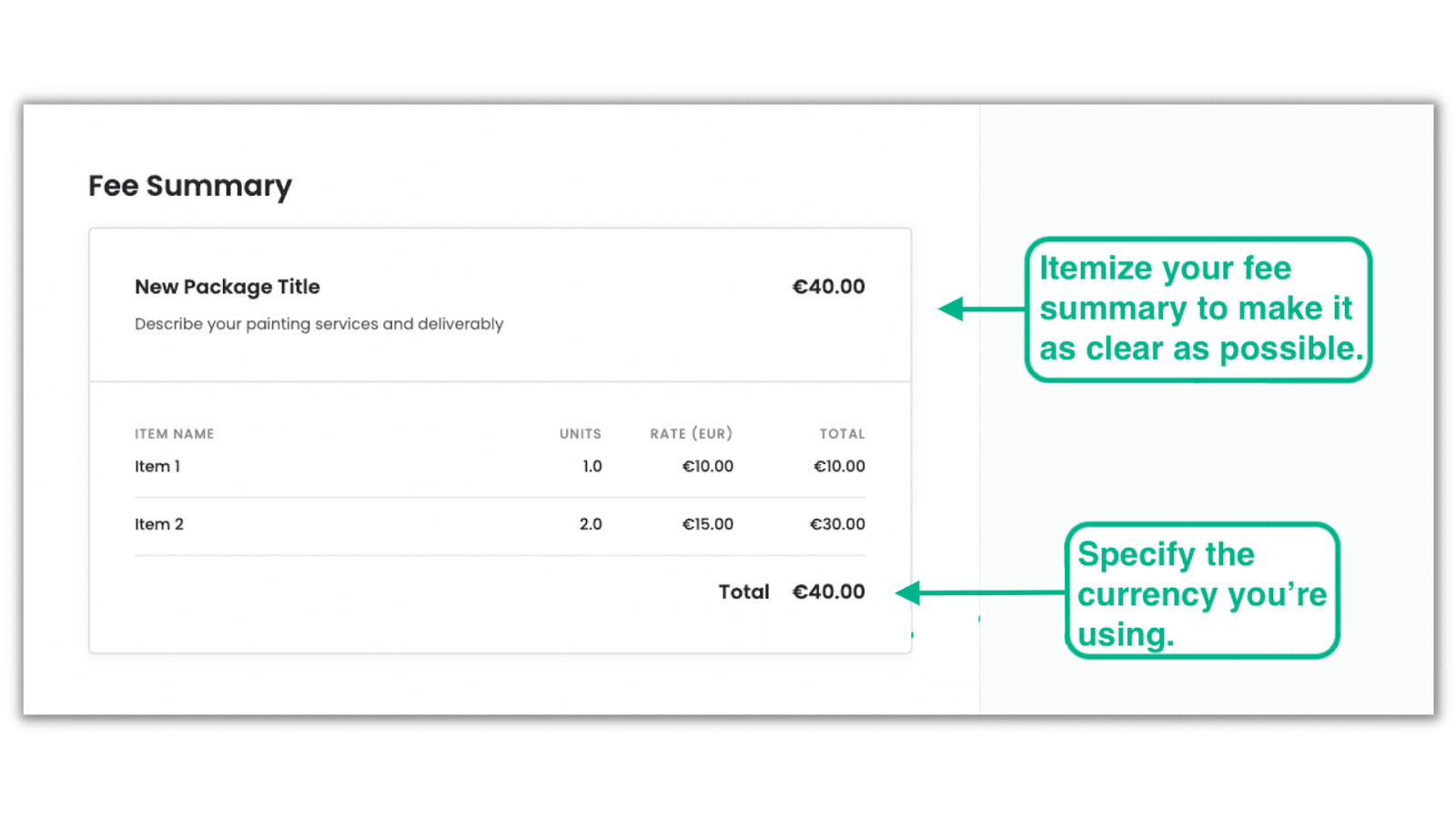Click the grand total amount €40.00 next to Total
Image resolution: width=1456 pixels, height=819 pixels.
click(829, 591)
